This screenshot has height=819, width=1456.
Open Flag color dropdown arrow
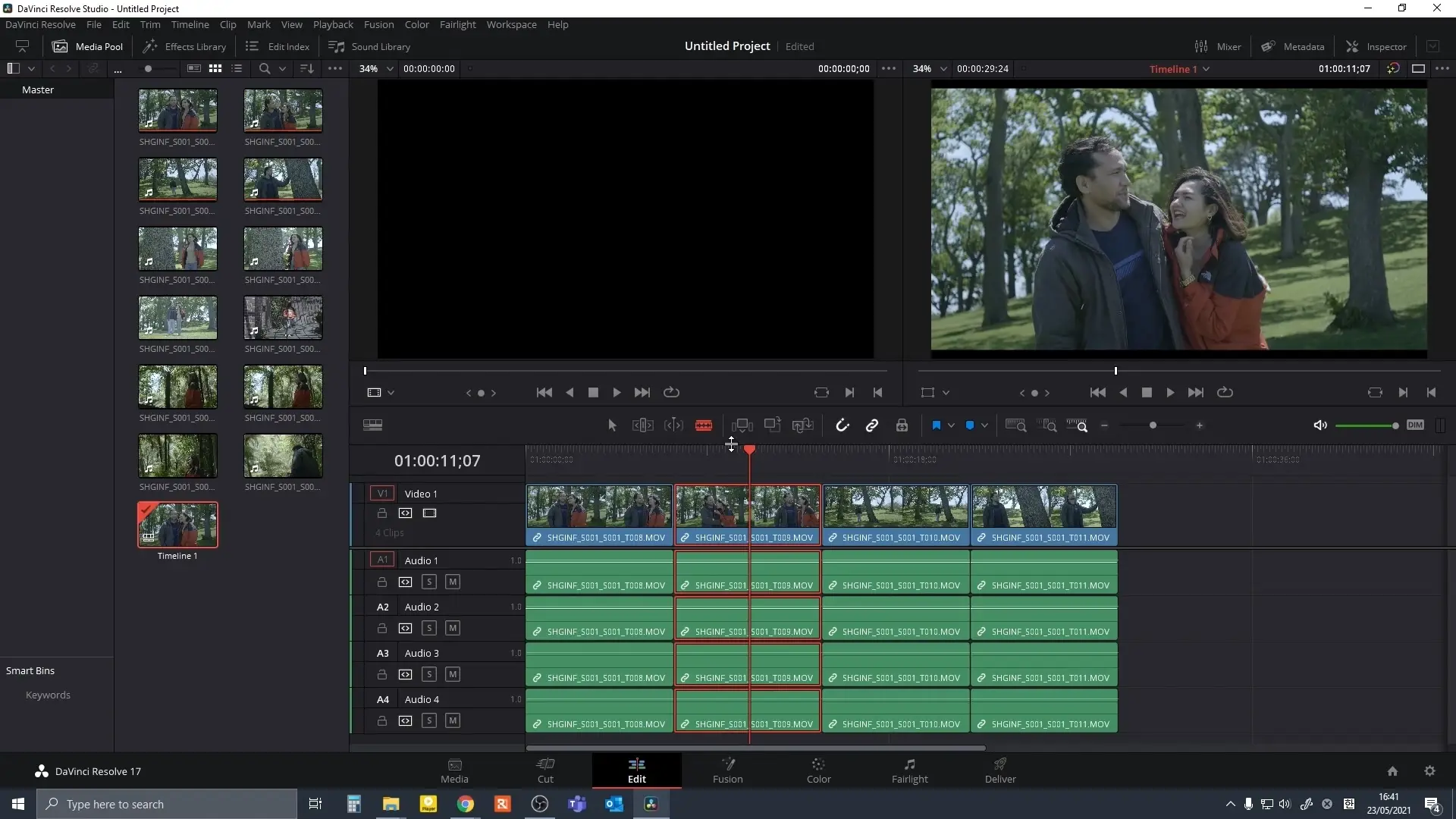click(951, 425)
